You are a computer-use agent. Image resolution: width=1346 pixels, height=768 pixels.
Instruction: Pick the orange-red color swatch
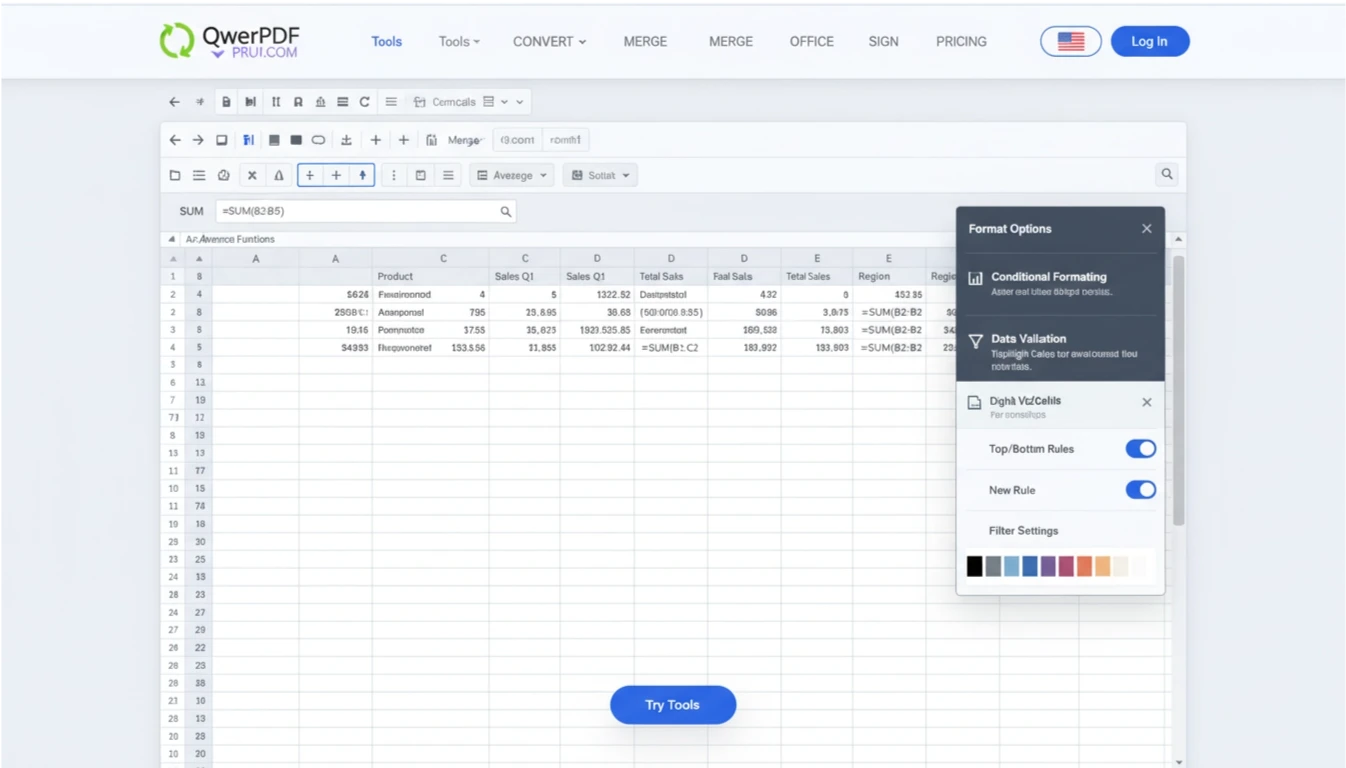pos(1085,567)
